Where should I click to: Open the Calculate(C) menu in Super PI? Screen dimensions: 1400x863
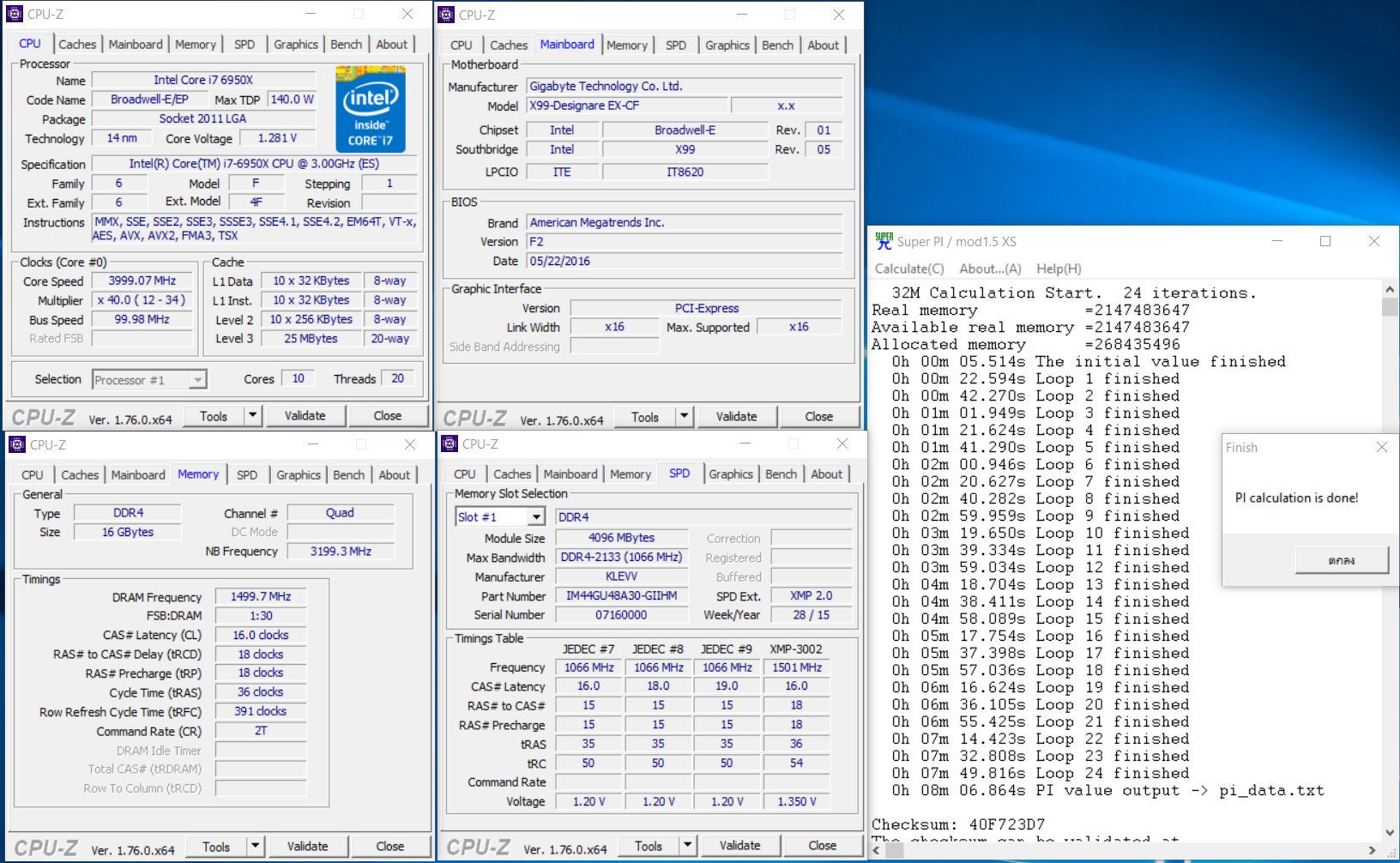pyautogui.click(x=908, y=269)
